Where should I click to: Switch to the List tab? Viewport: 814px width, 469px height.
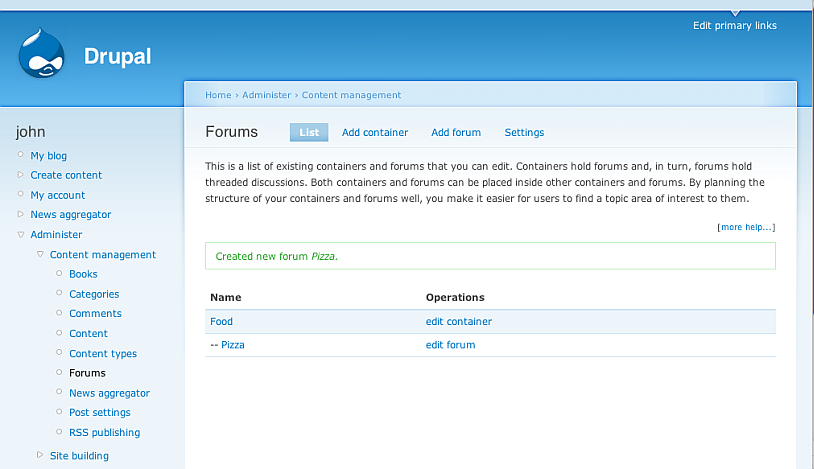tap(309, 132)
